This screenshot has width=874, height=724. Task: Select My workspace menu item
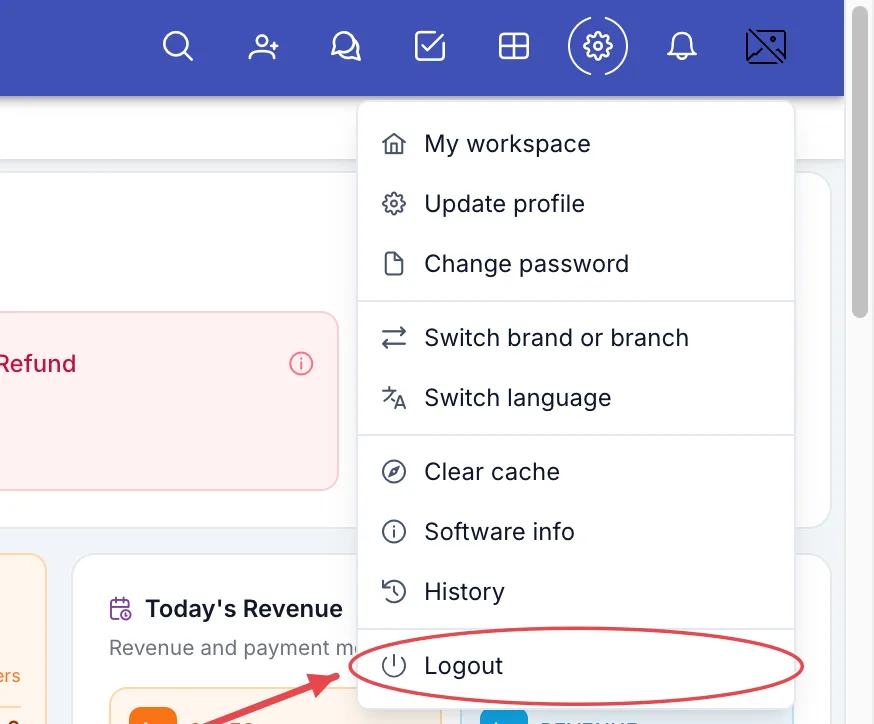[x=576, y=144]
